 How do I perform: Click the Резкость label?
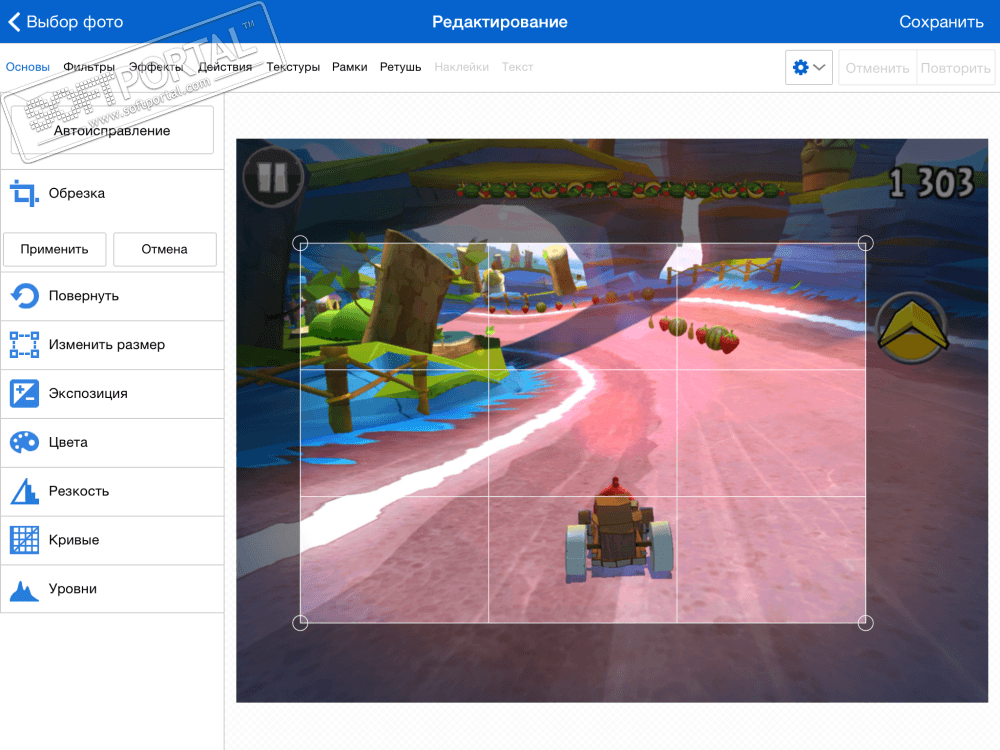[x=78, y=491]
